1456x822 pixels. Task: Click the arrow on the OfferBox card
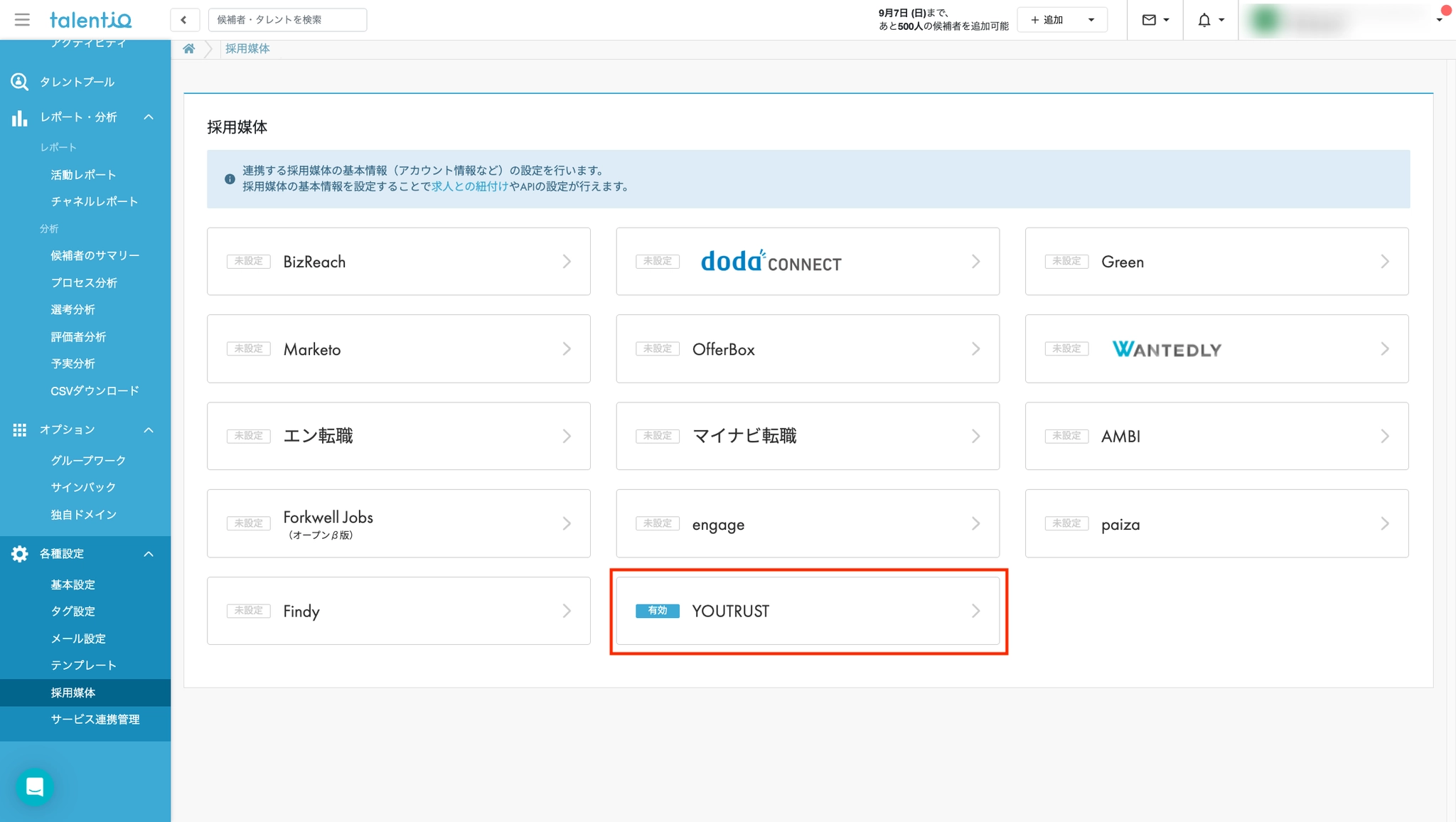(x=976, y=349)
